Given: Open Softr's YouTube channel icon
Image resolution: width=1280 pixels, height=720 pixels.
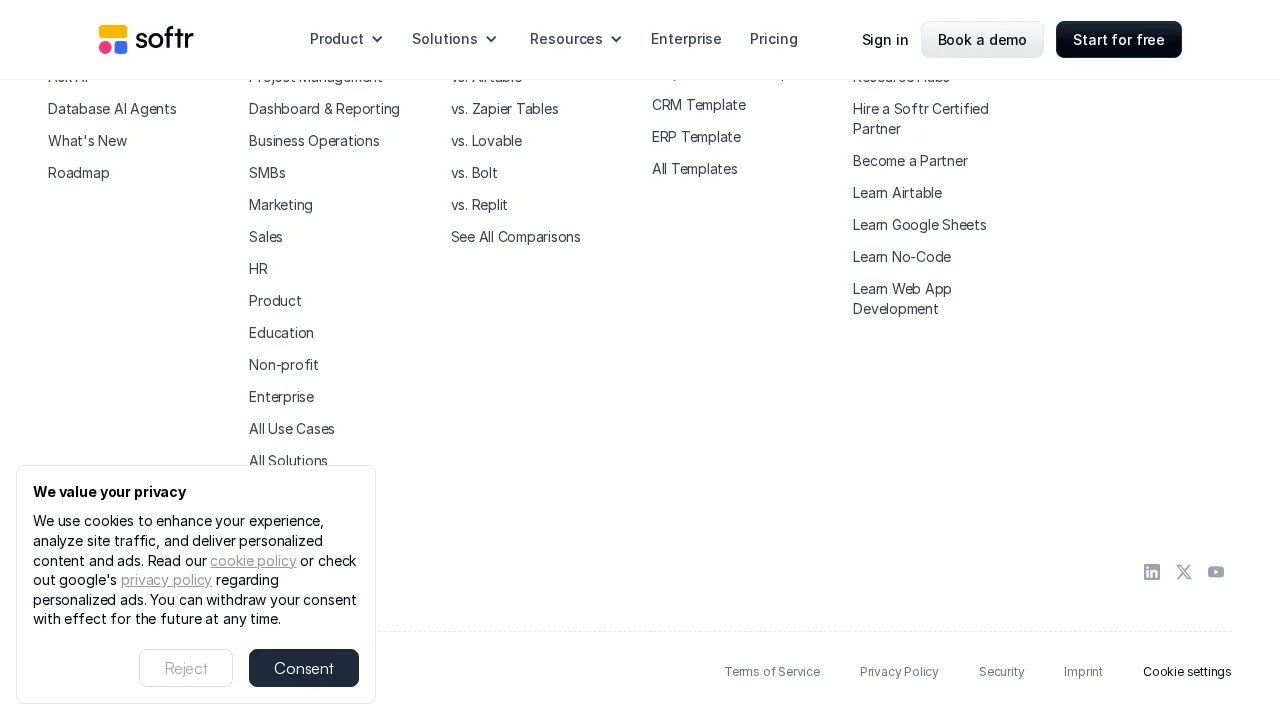Looking at the screenshot, I should (1216, 572).
